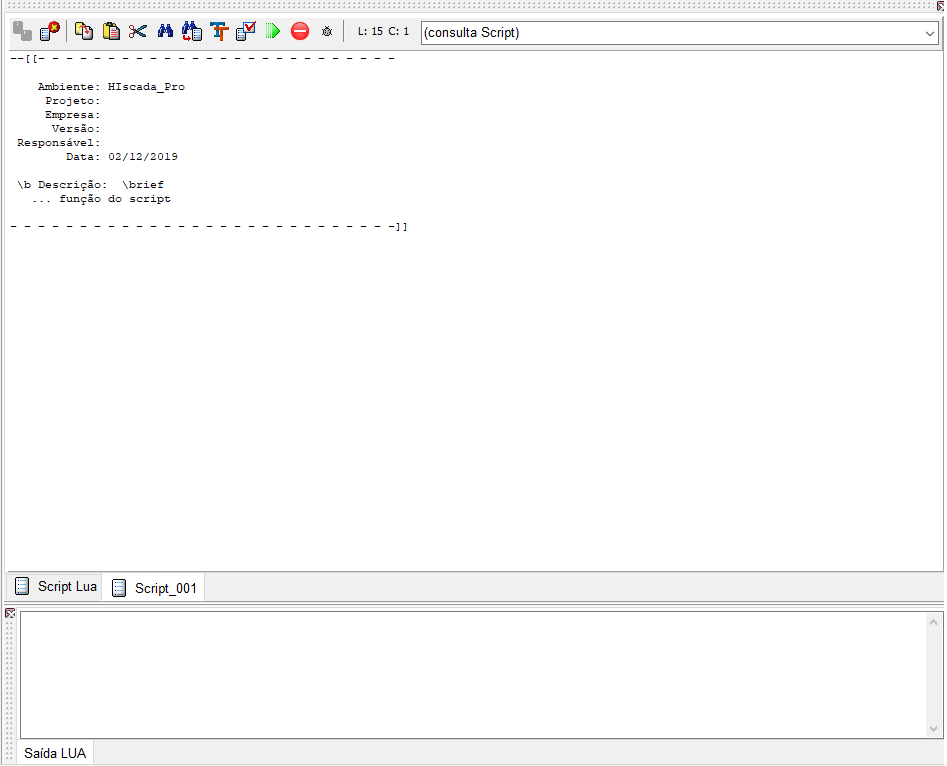Click the output panel scroll up arrow
The width and height of the screenshot is (947, 766).
pyautogui.click(x=933, y=622)
